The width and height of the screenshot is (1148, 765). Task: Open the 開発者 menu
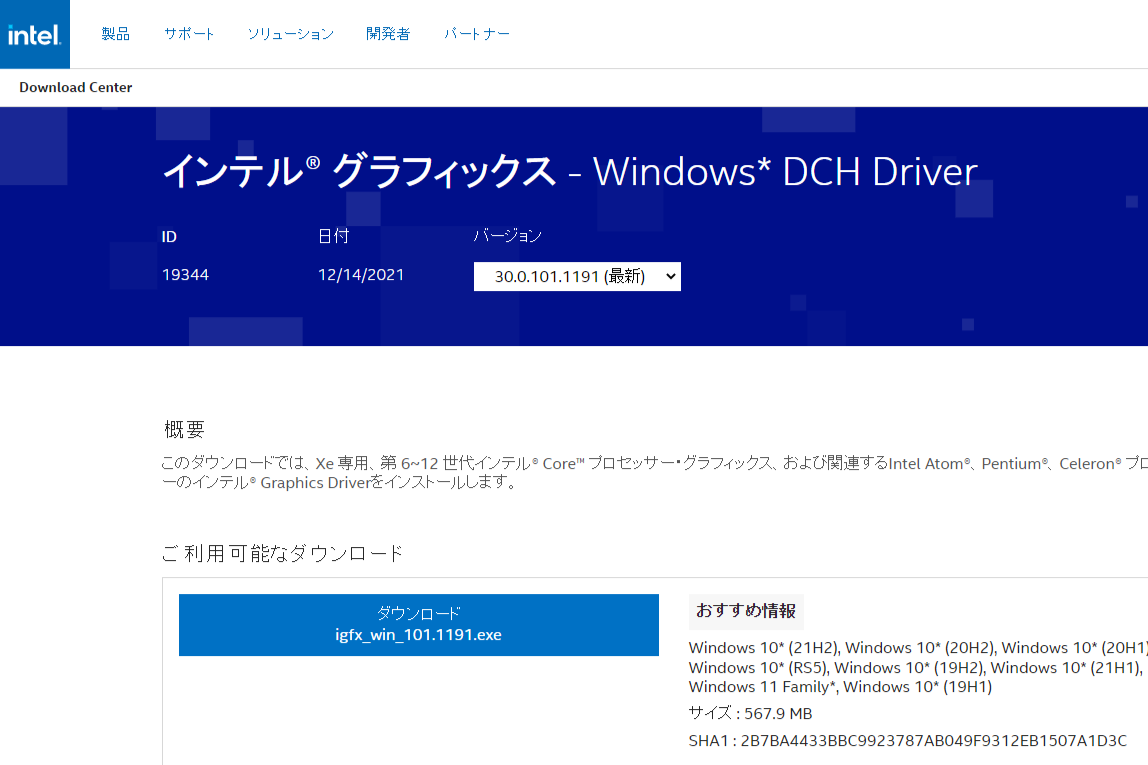tap(388, 34)
